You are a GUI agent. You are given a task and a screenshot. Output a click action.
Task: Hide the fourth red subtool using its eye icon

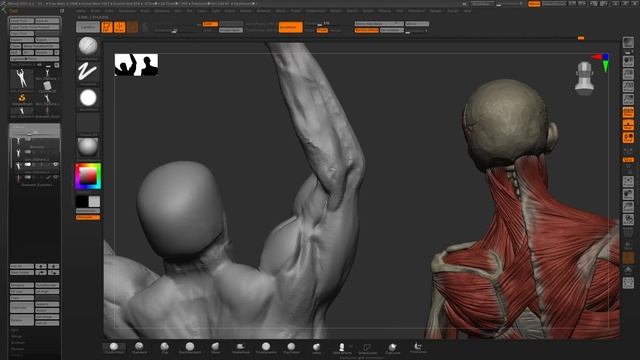click(56, 177)
